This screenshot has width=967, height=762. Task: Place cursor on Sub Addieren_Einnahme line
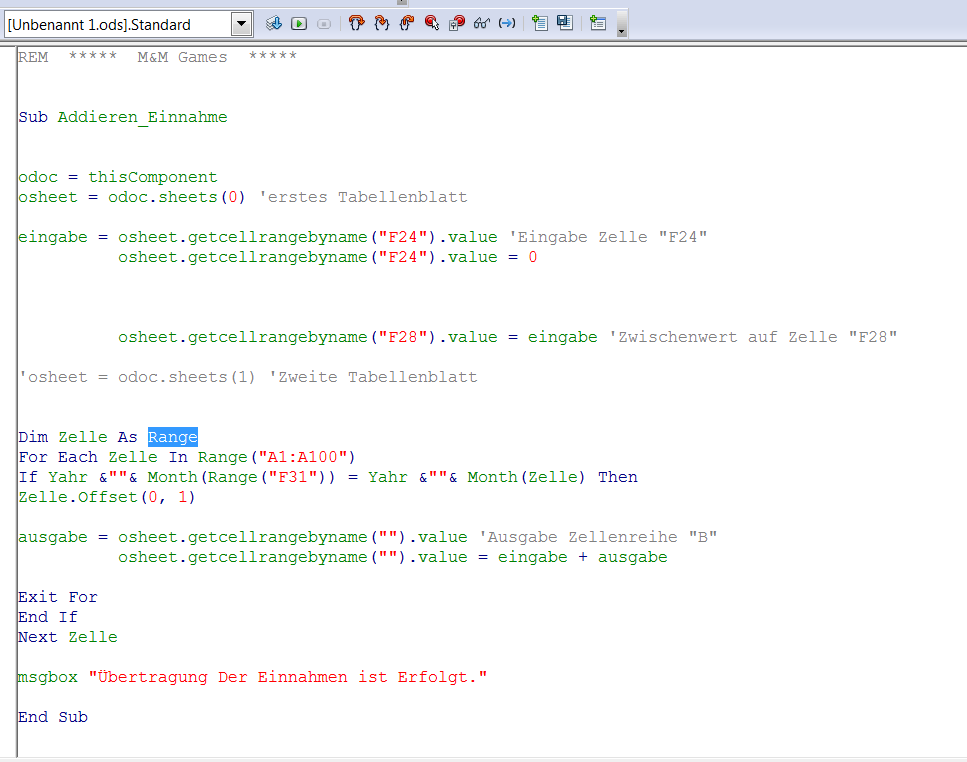point(122,117)
